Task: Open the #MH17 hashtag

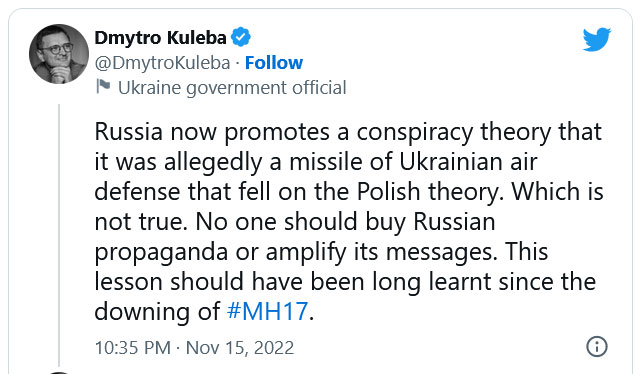Action: tap(267, 311)
